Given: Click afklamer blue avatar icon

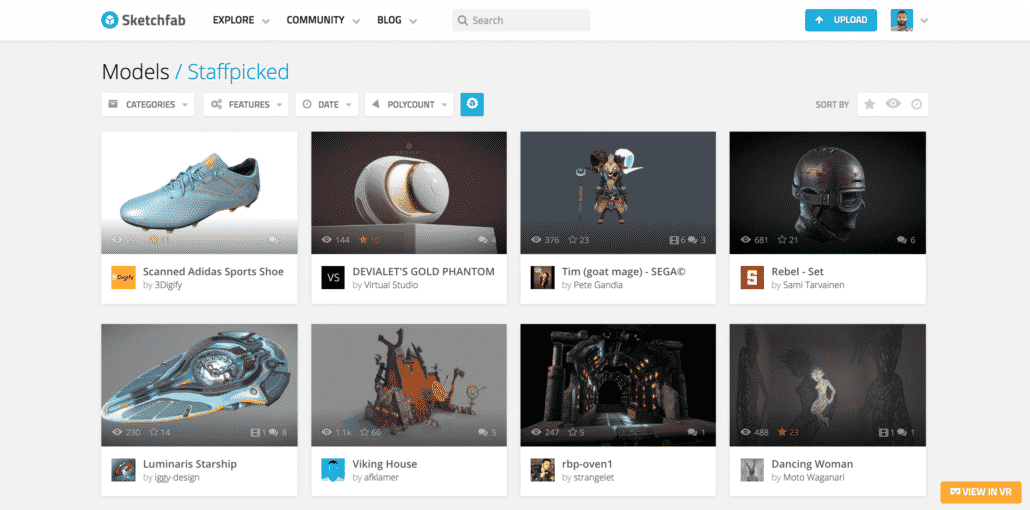Looking at the screenshot, I should (x=333, y=470).
